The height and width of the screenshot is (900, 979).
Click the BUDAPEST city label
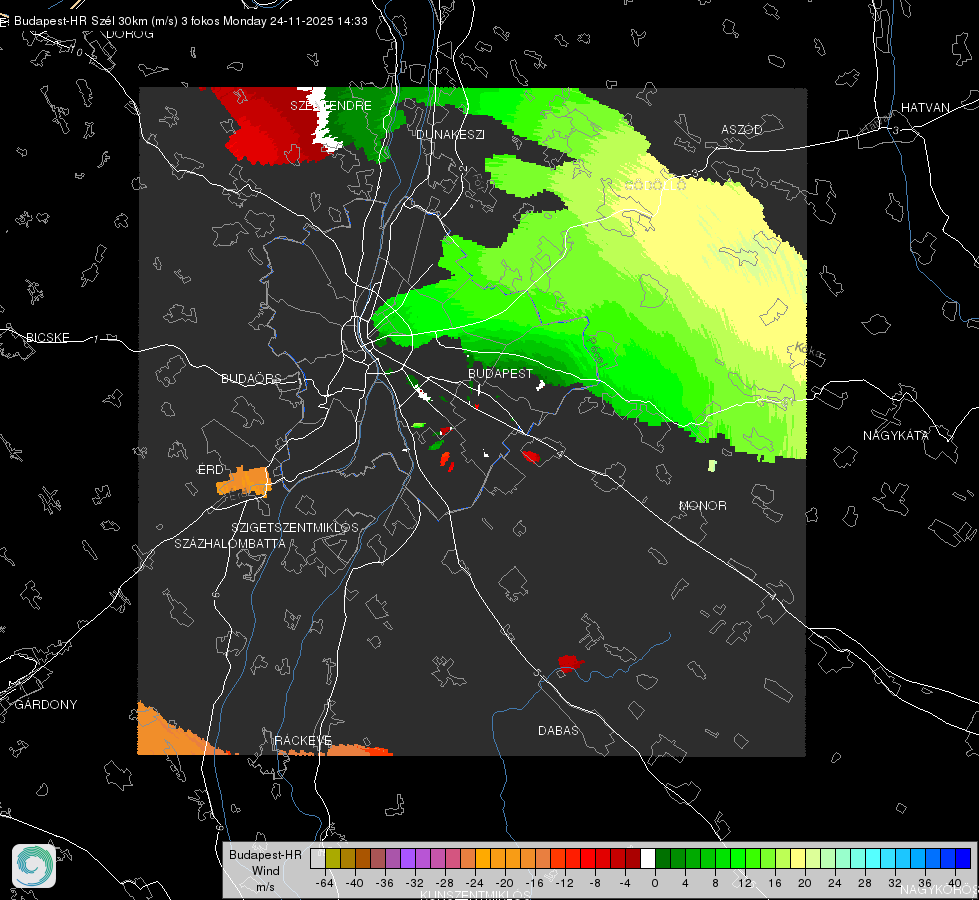500,373
